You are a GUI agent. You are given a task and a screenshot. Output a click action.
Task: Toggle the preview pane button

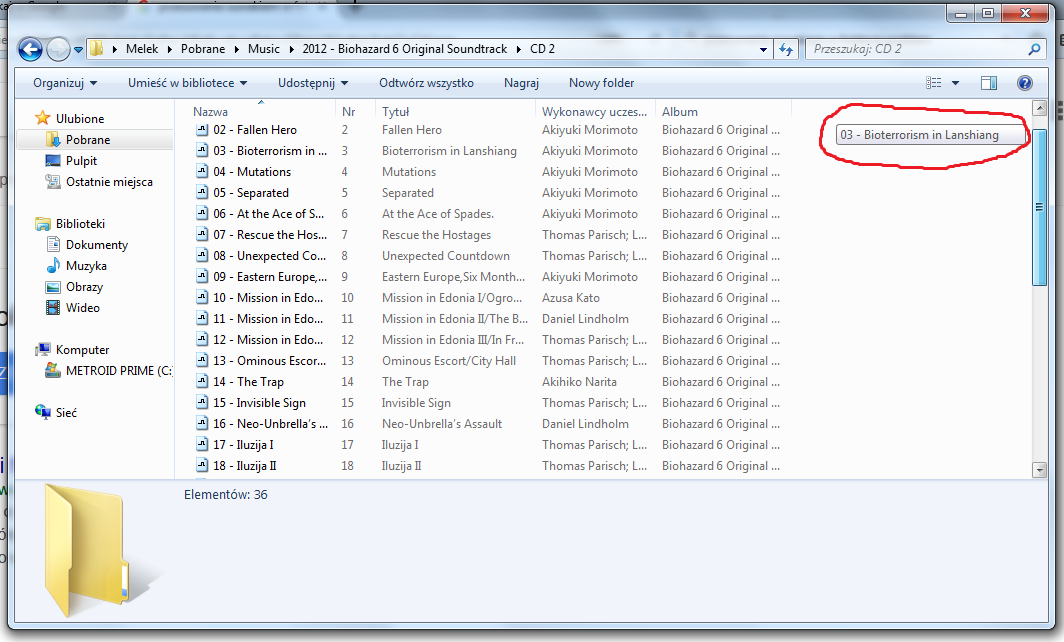pyautogui.click(x=989, y=83)
